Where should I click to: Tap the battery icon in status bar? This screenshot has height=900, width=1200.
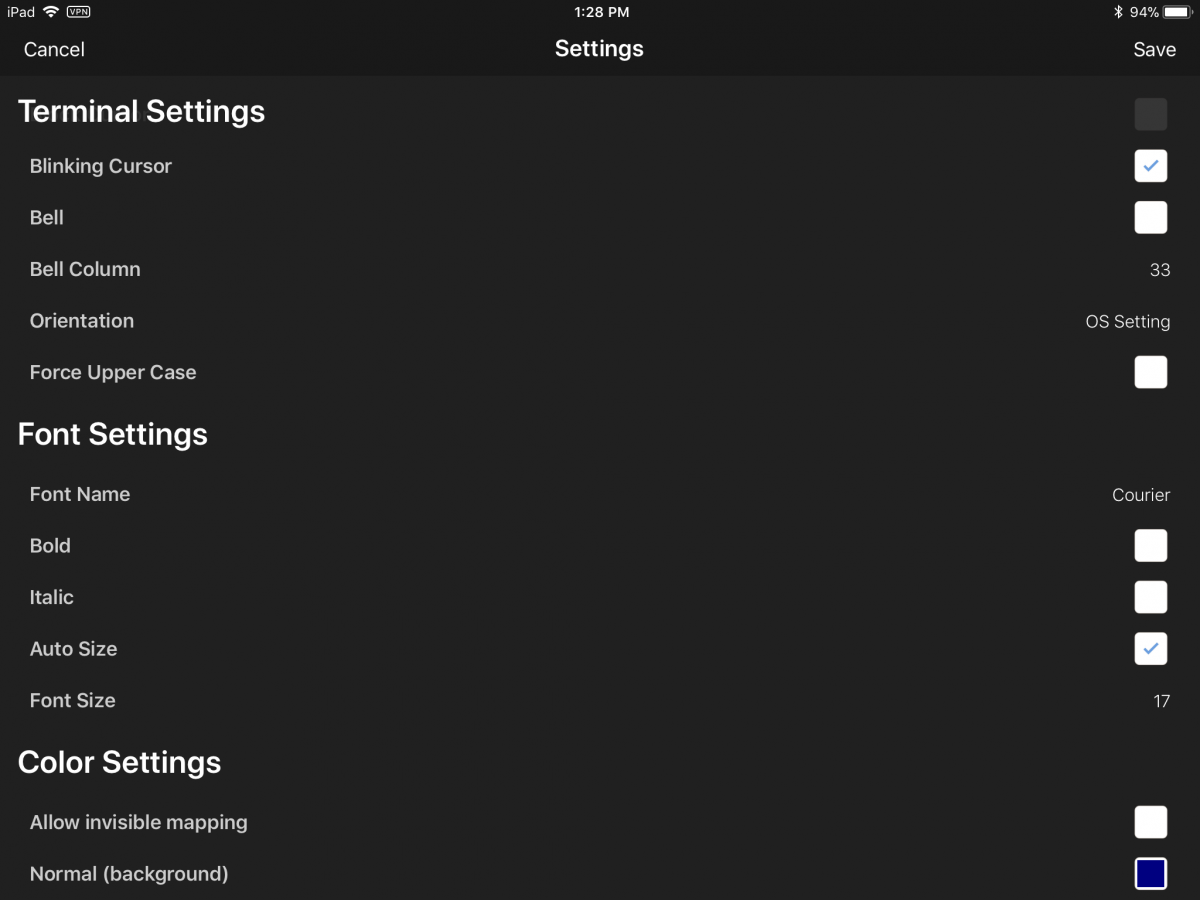pyautogui.click(x=1177, y=12)
